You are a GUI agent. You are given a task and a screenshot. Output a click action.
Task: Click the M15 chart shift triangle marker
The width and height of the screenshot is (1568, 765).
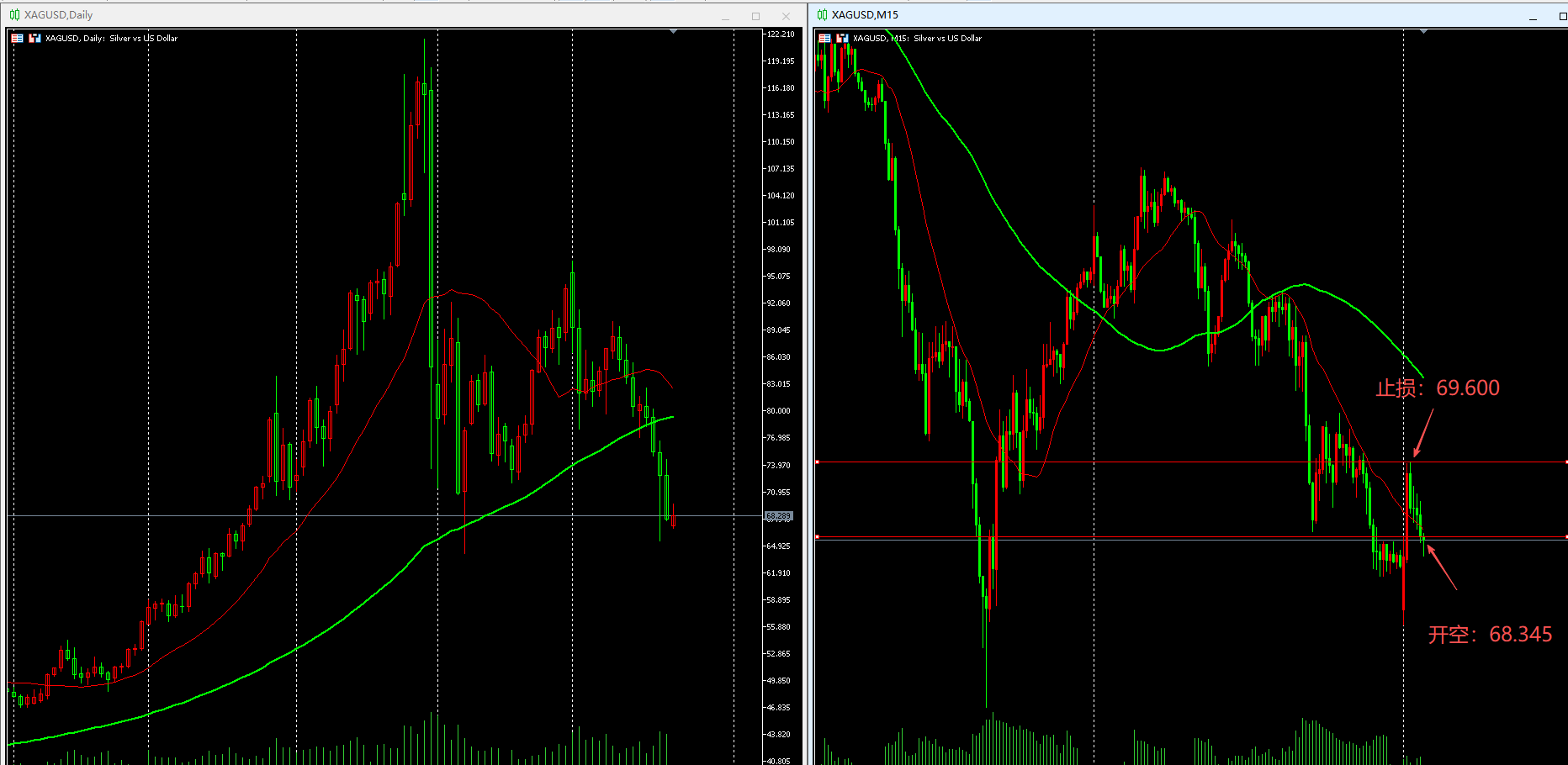[1423, 32]
